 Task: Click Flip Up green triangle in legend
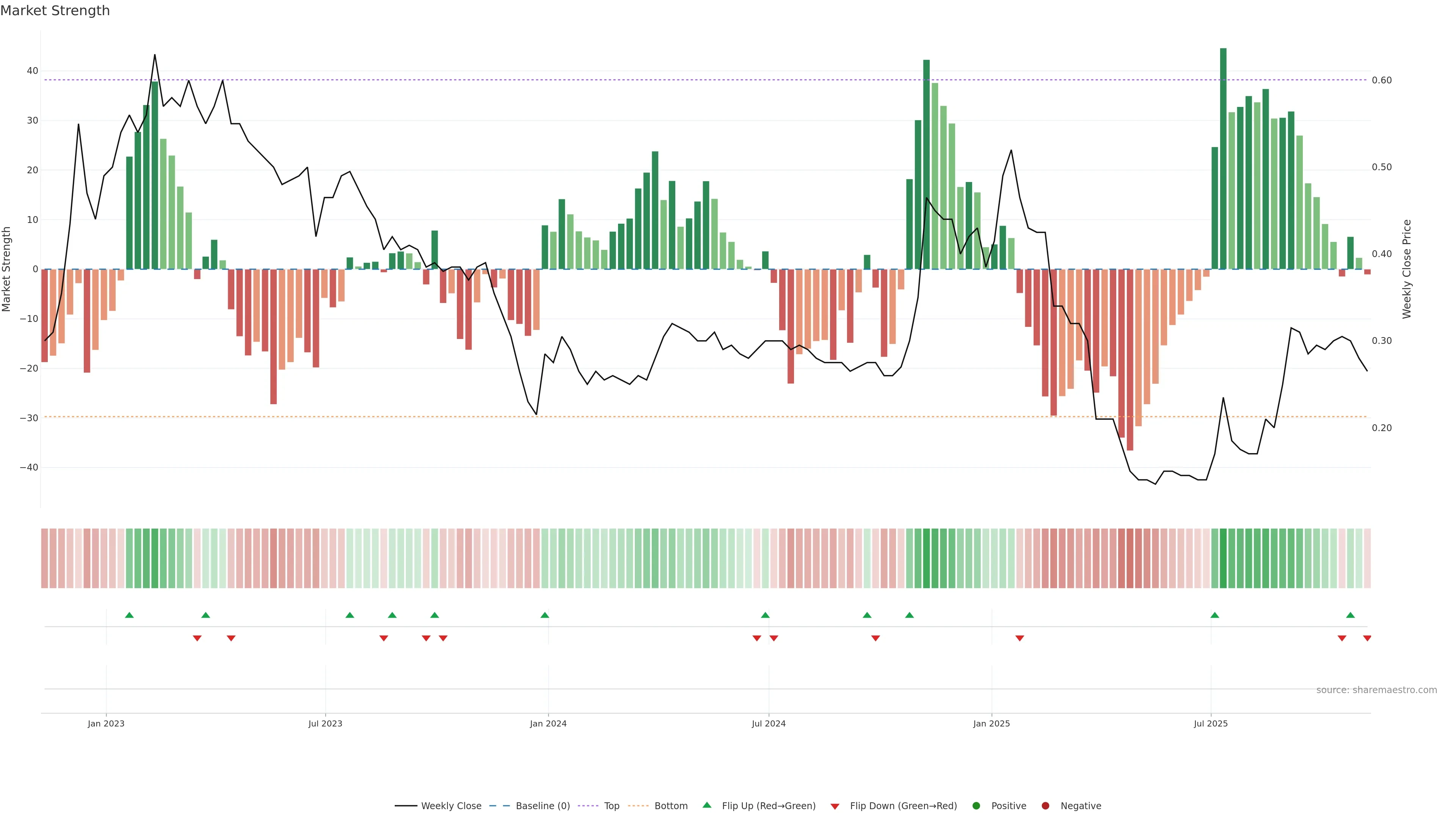[x=706, y=805]
